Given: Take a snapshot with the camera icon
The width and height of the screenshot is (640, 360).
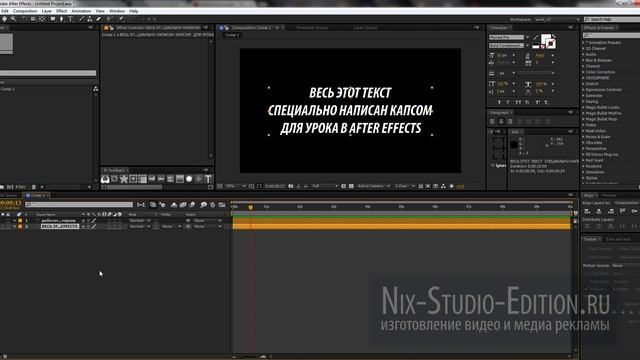Looking at the screenshot, I should [291, 186].
